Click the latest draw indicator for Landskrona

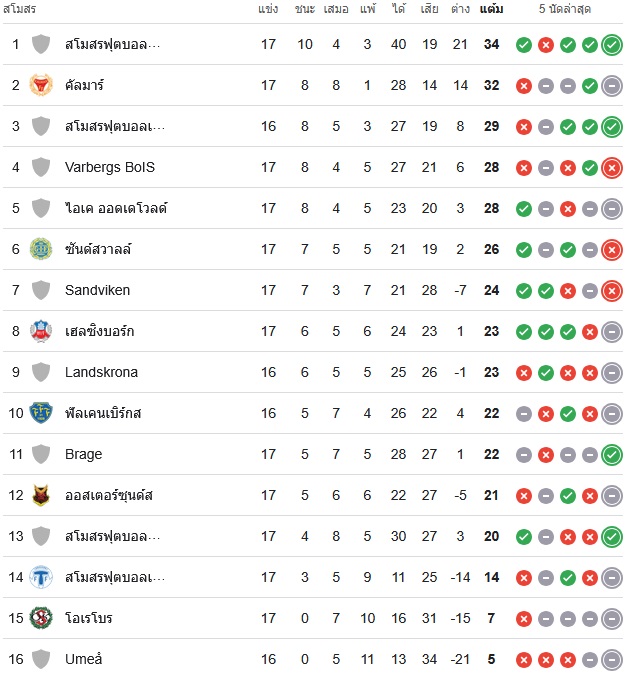pos(612,373)
